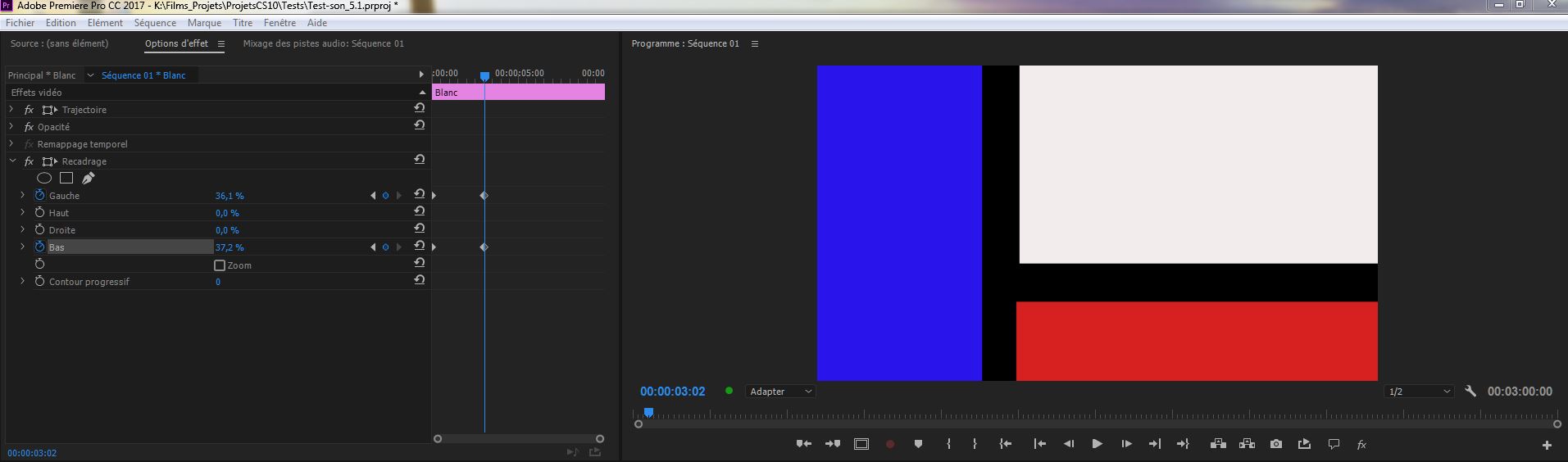1568x462 pixels.
Task: Reset the Bas parameter
Action: [419, 246]
